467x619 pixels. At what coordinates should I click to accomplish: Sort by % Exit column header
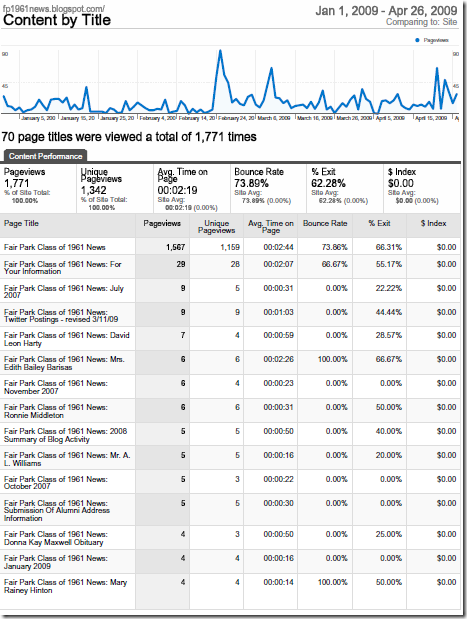(379, 223)
